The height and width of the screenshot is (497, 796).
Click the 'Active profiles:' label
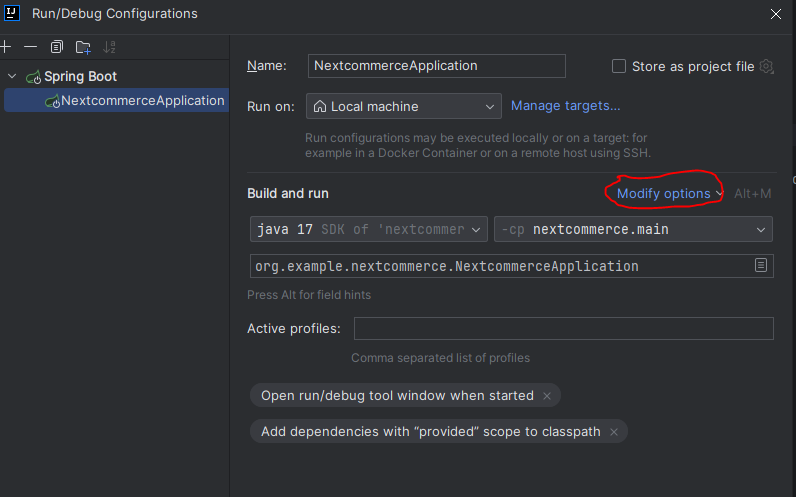(293, 328)
